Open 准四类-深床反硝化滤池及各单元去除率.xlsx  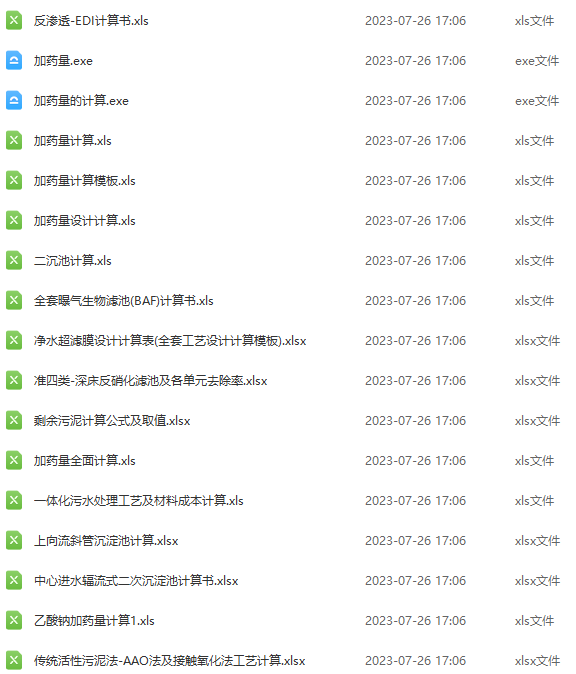(x=150, y=380)
